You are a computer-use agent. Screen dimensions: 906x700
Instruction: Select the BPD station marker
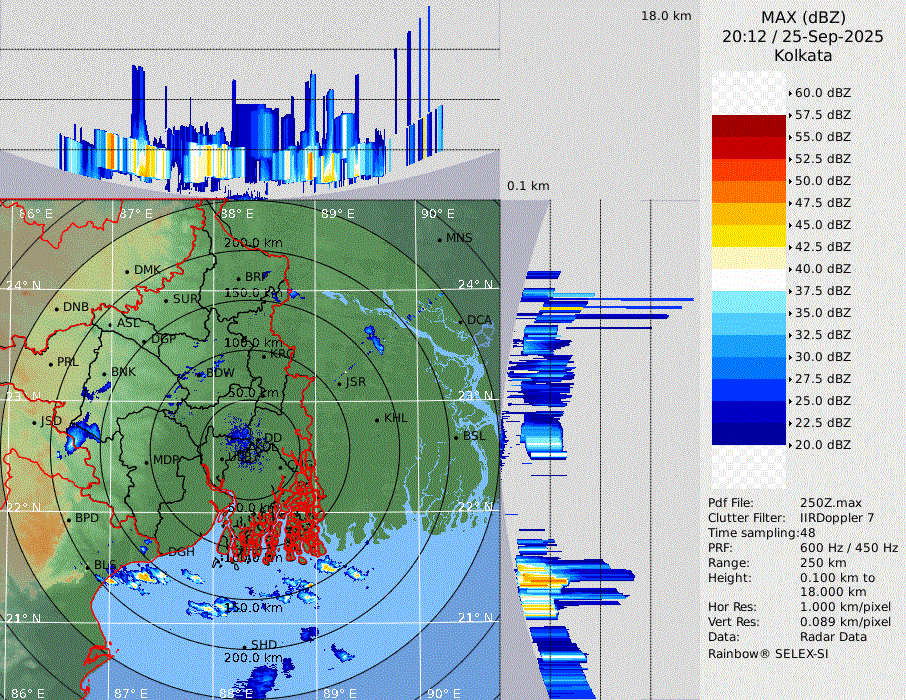pyautogui.click(x=70, y=519)
